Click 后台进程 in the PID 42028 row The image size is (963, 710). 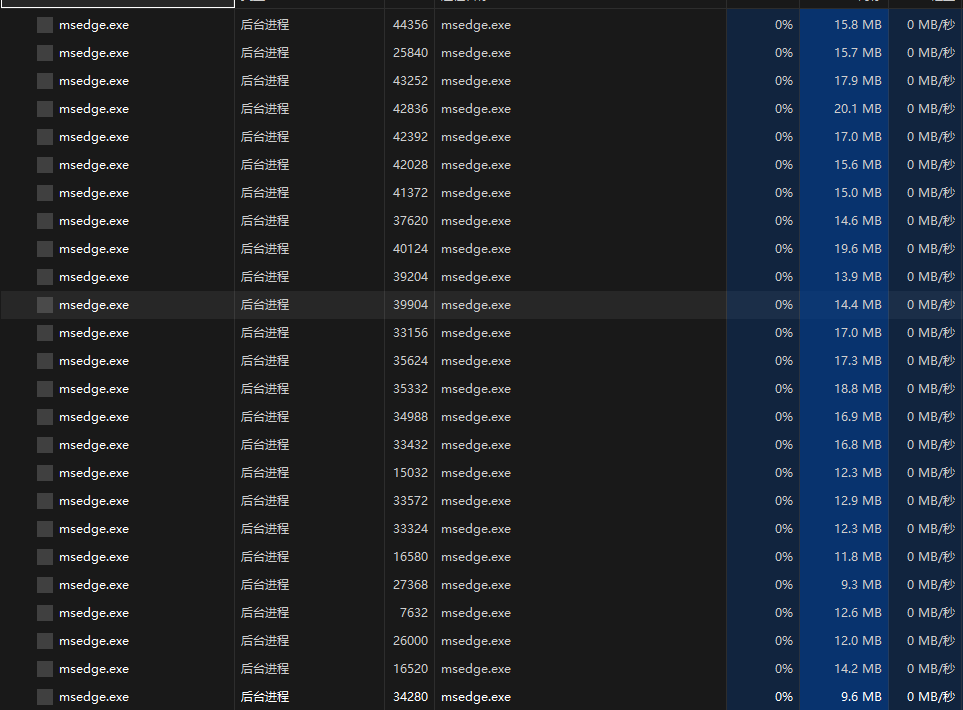point(265,165)
